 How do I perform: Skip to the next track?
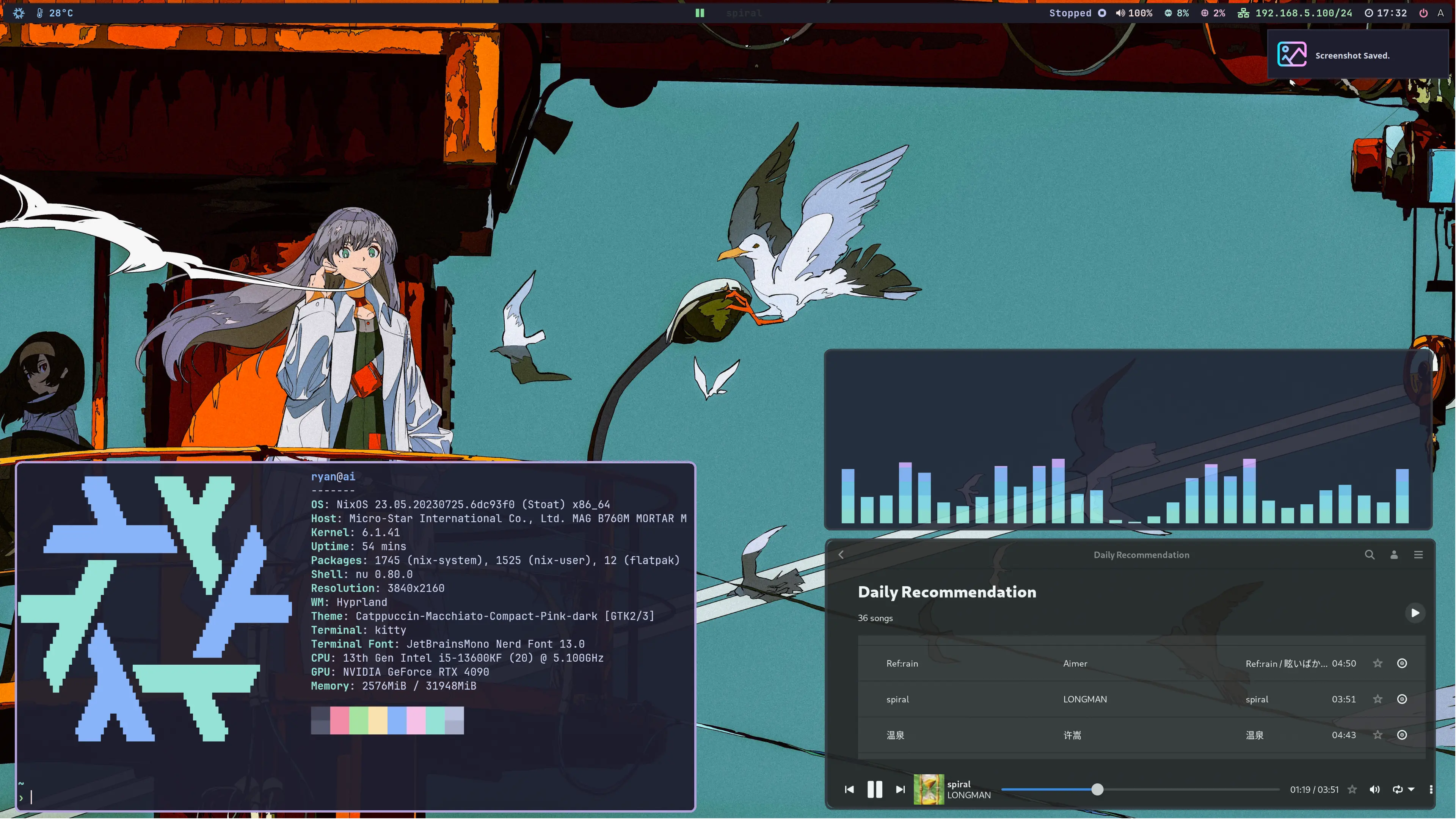(901, 789)
